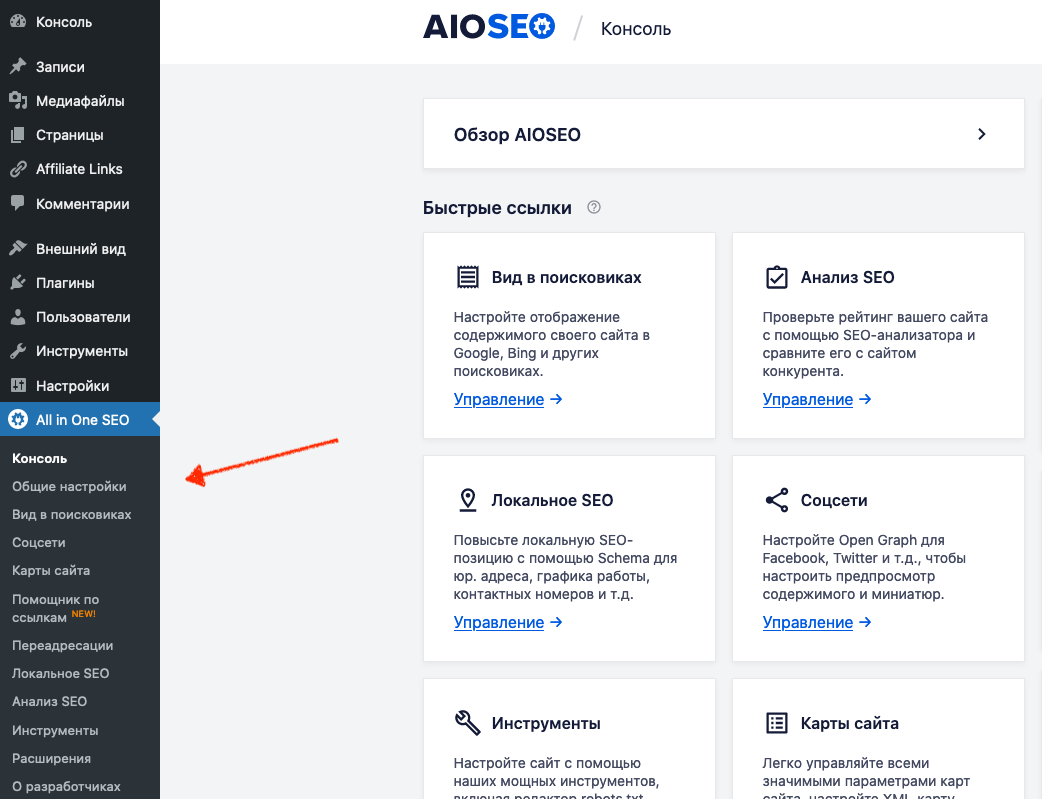This screenshot has width=1042, height=799.
Task: Expand Обзор AIOSEO with the chevron arrow
Action: (x=982, y=134)
